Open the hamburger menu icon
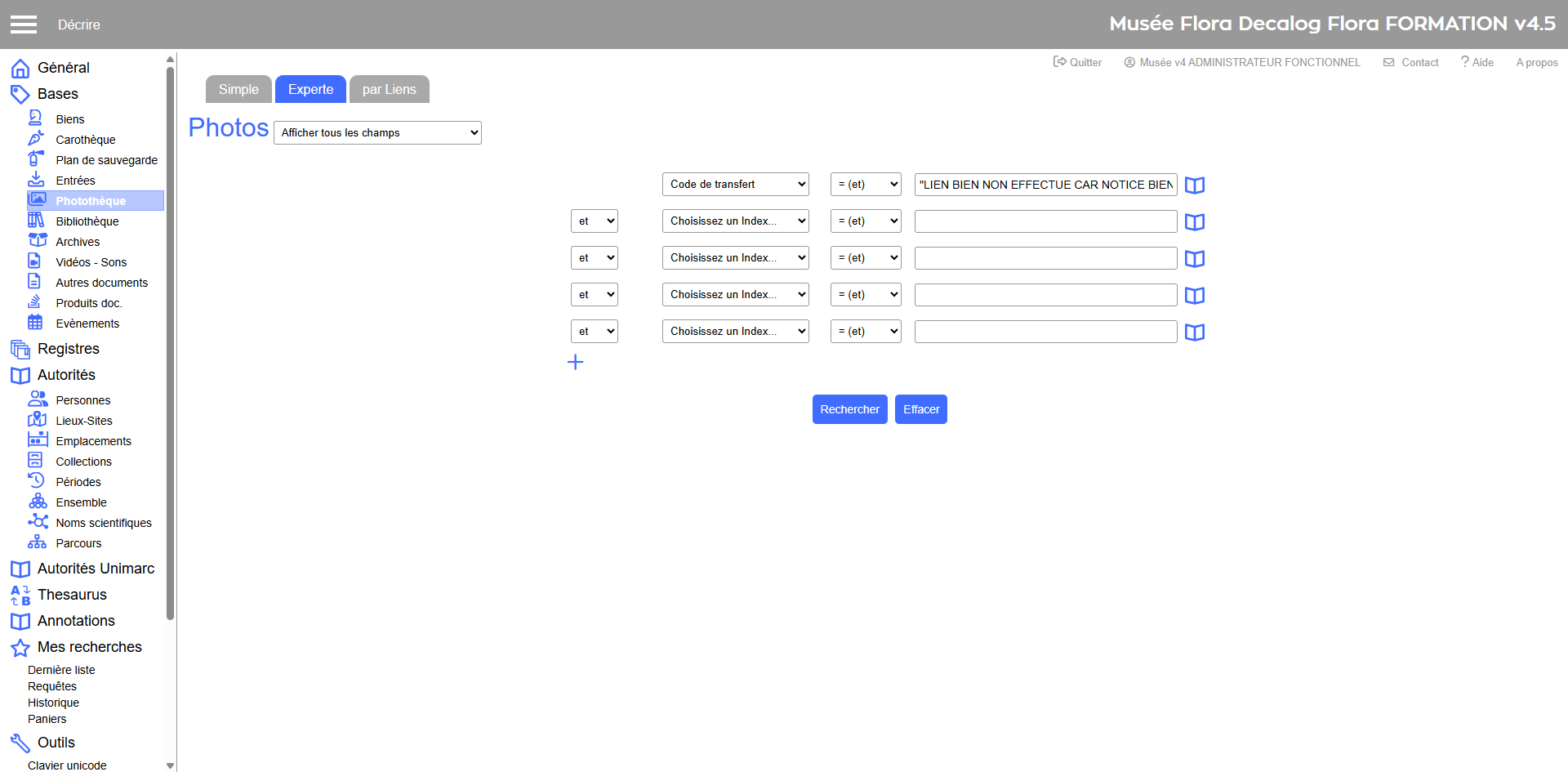Screen dimensions: 1568x772 (x=24, y=25)
